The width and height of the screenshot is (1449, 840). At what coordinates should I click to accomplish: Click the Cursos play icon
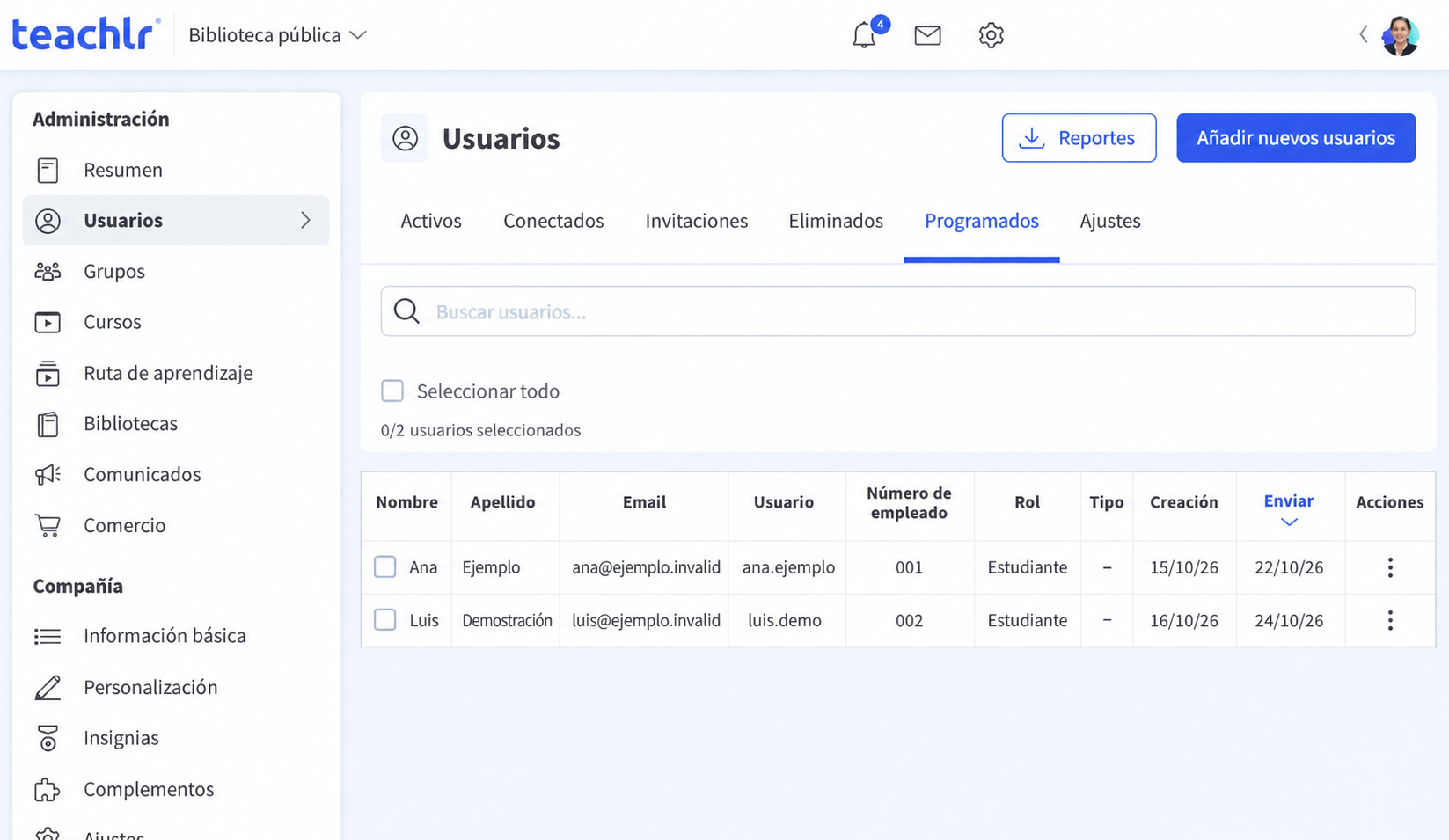pyautogui.click(x=48, y=322)
